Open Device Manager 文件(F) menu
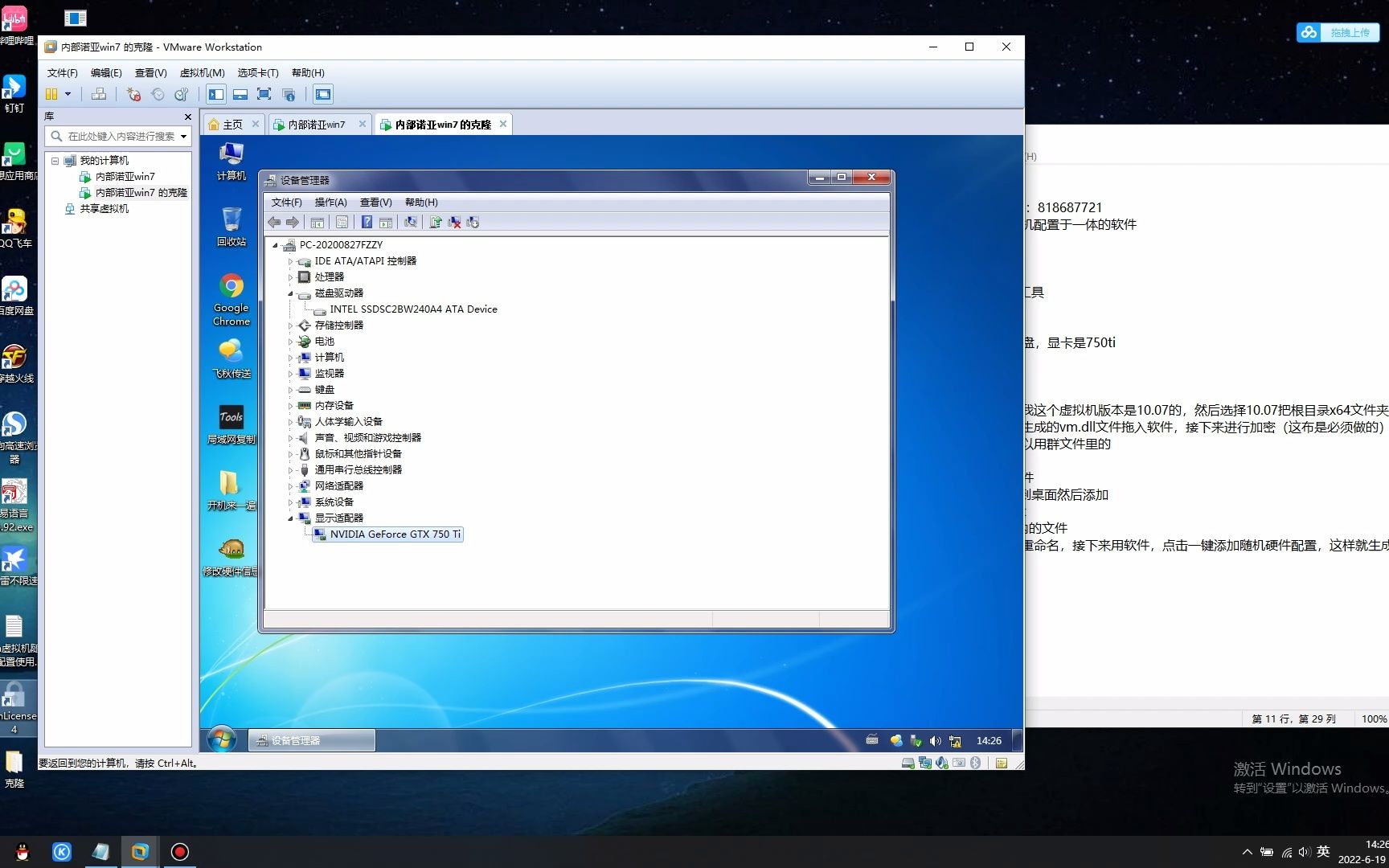Viewport: 1389px width, 868px height. (x=287, y=203)
